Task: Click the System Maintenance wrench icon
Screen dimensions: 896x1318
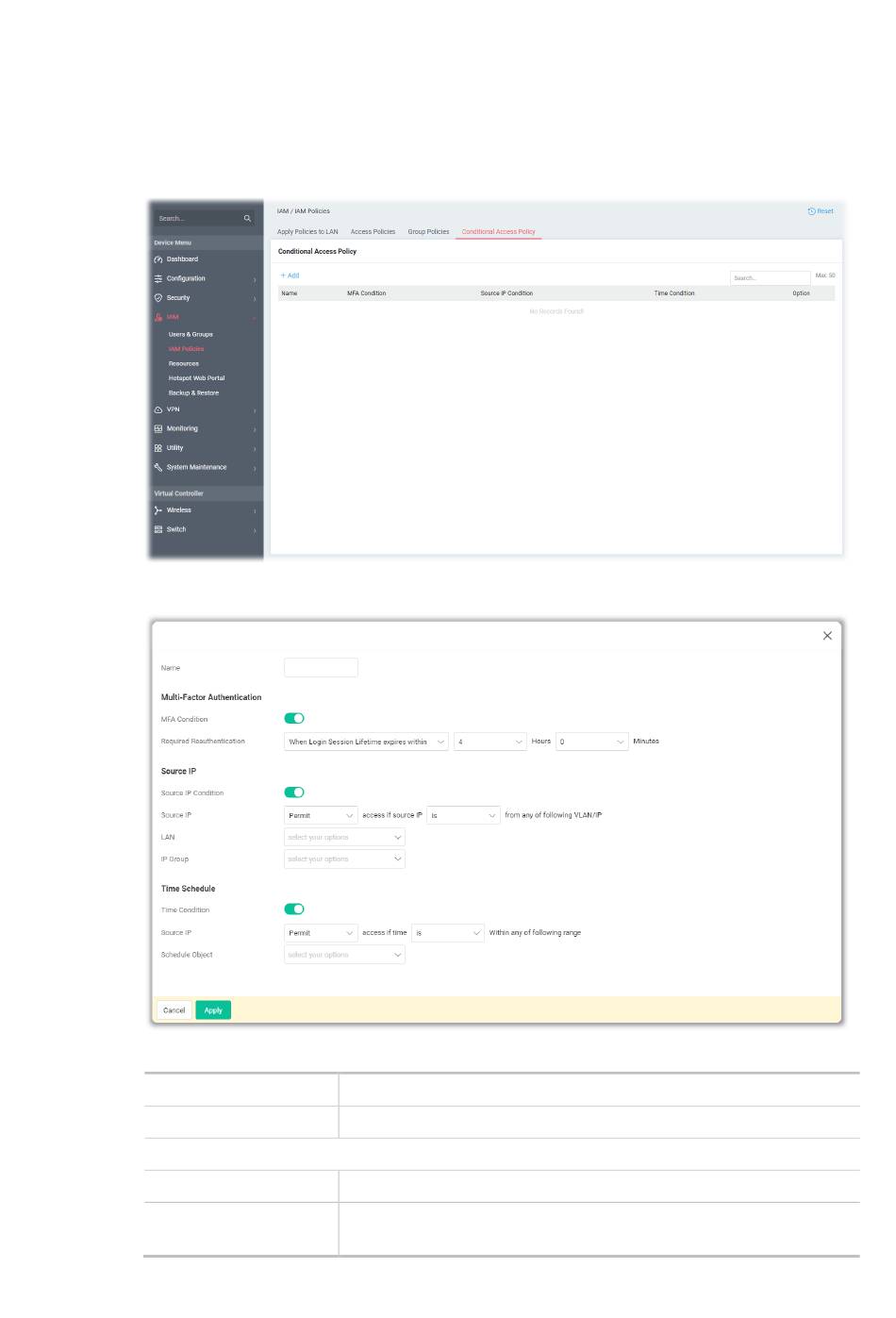Action: click(x=158, y=467)
